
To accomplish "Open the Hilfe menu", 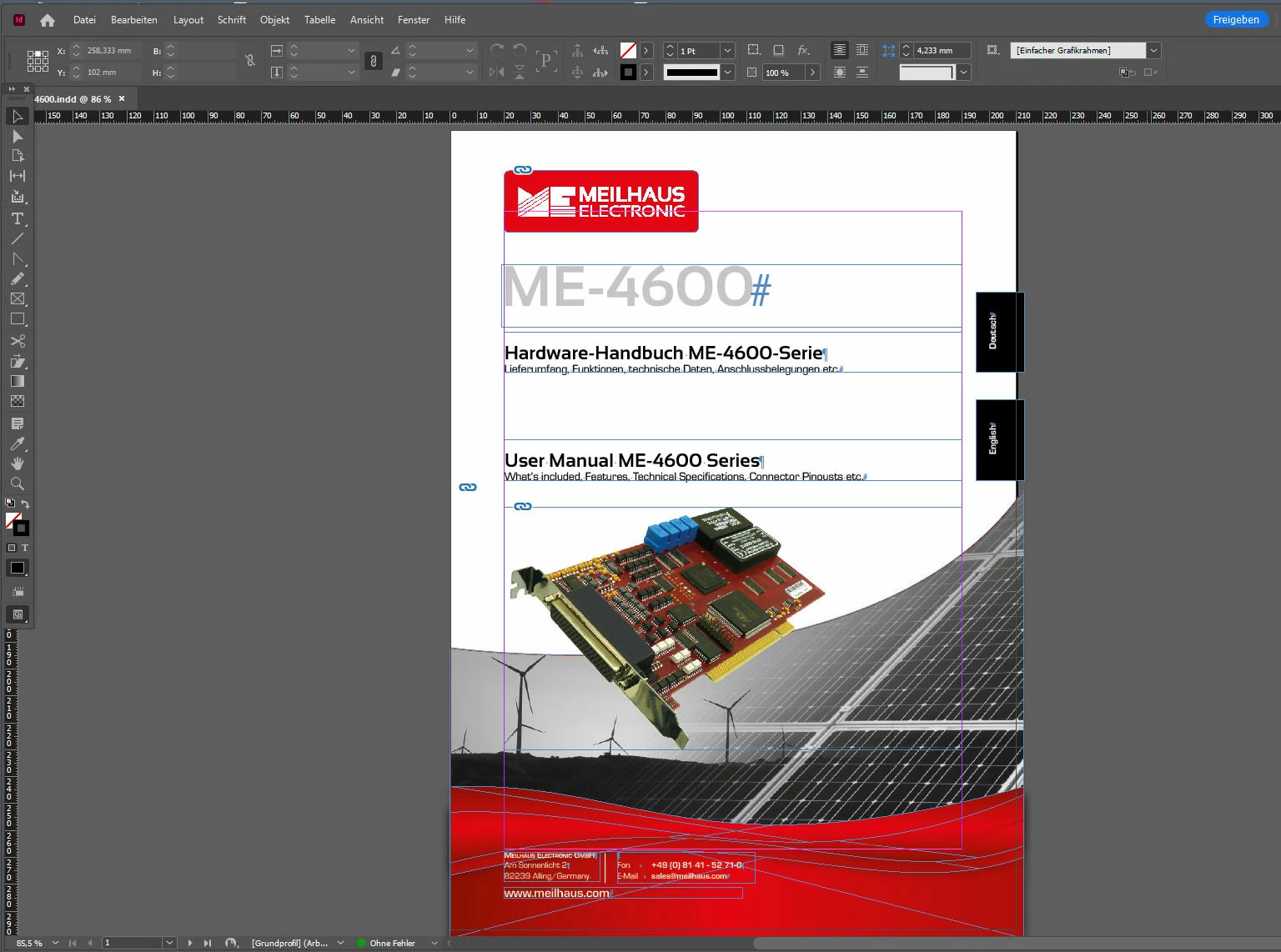I will click(x=455, y=20).
